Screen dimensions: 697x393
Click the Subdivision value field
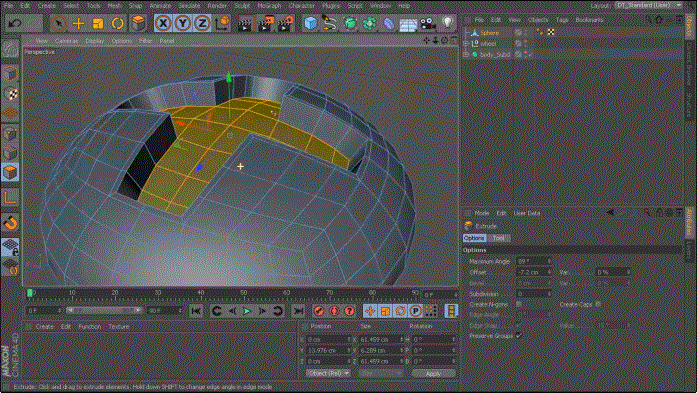[532, 294]
